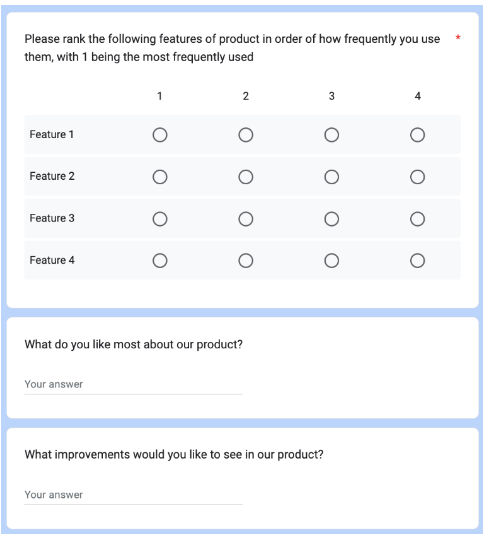The image size is (490, 540).
Task: Rank Feature 4 as 1
Action: [161, 262]
